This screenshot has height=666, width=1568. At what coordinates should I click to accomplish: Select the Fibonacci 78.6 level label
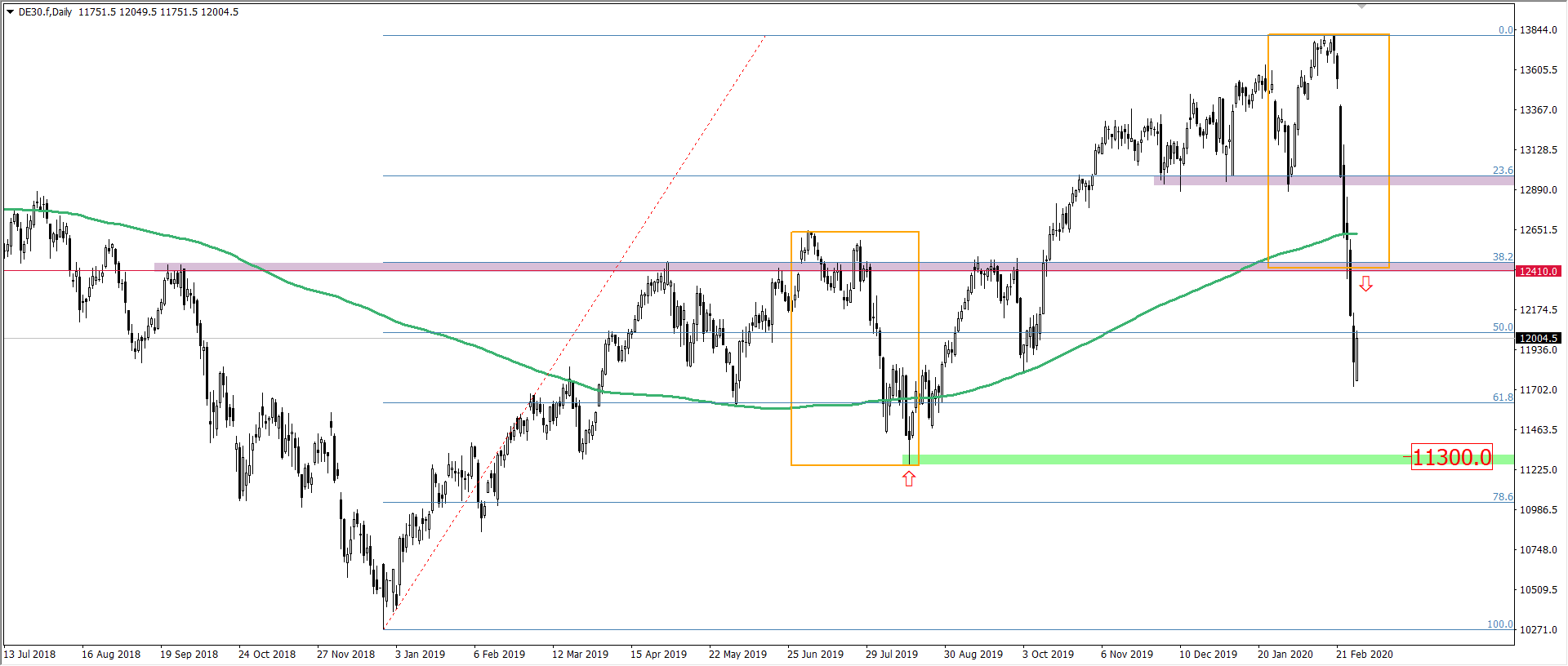(1503, 497)
